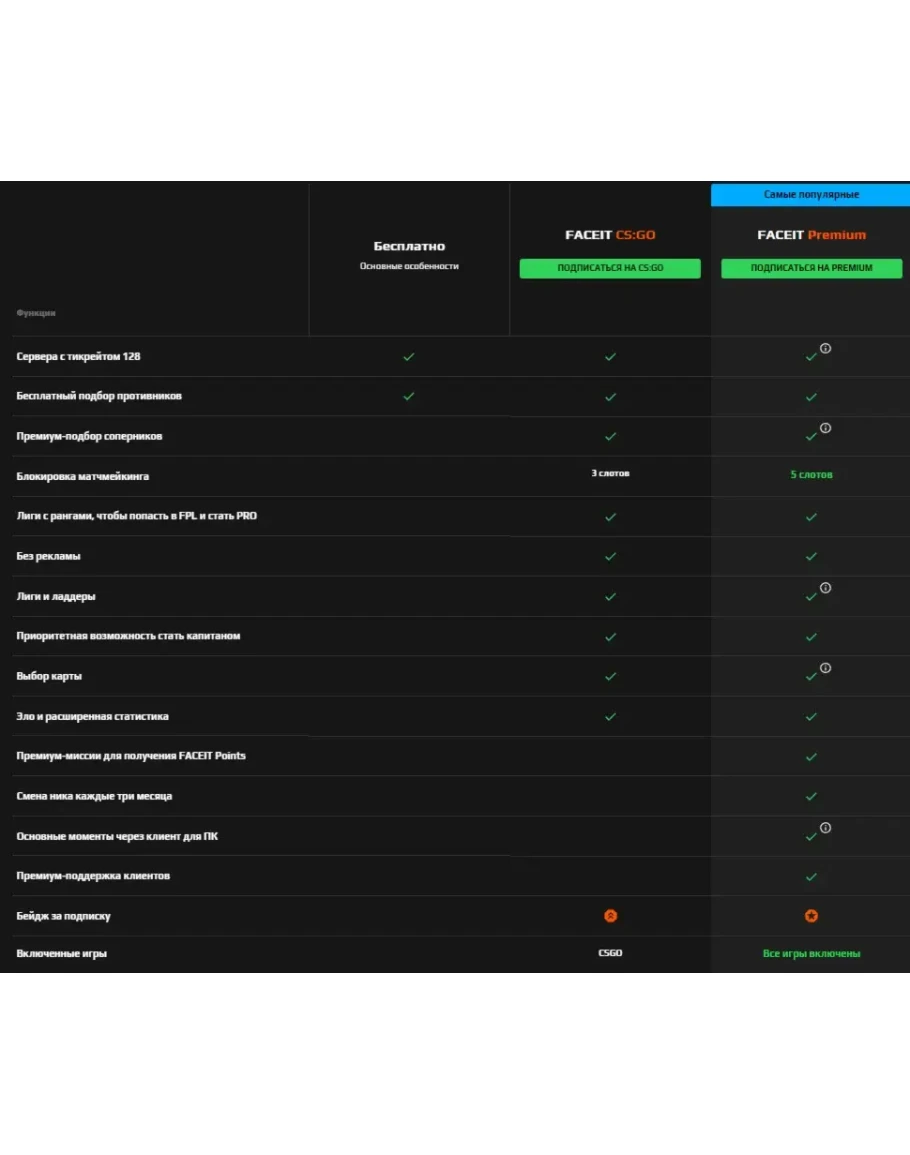The image size is (910, 1155).
Task: Select the 'Бесплатно' plan header
Action: [x=409, y=246]
